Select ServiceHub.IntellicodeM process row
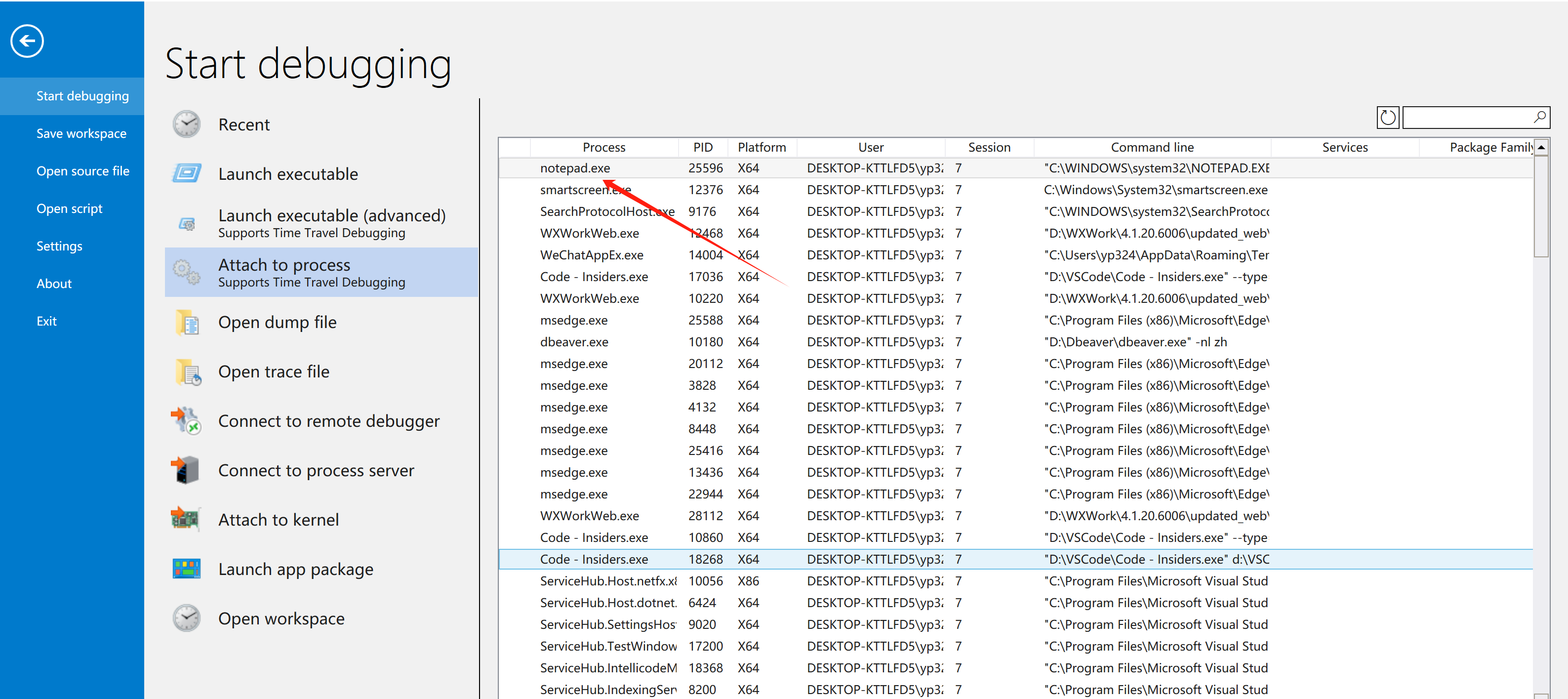The height and width of the screenshot is (699, 1568). 1016,668
